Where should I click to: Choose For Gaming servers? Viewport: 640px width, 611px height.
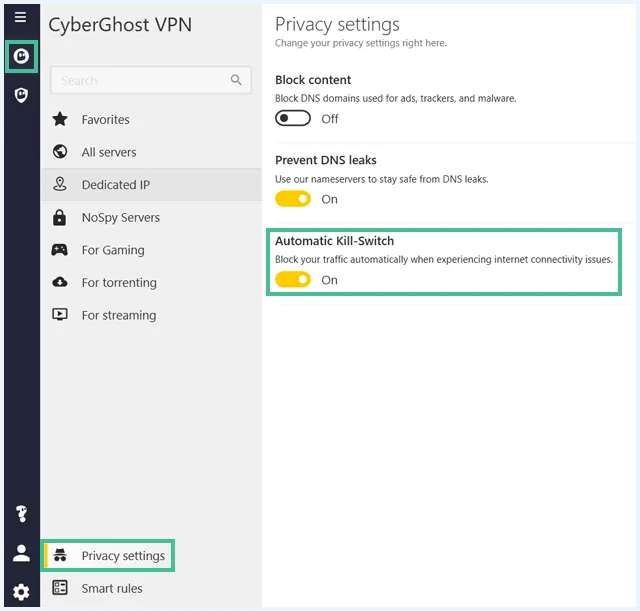[151, 250]
